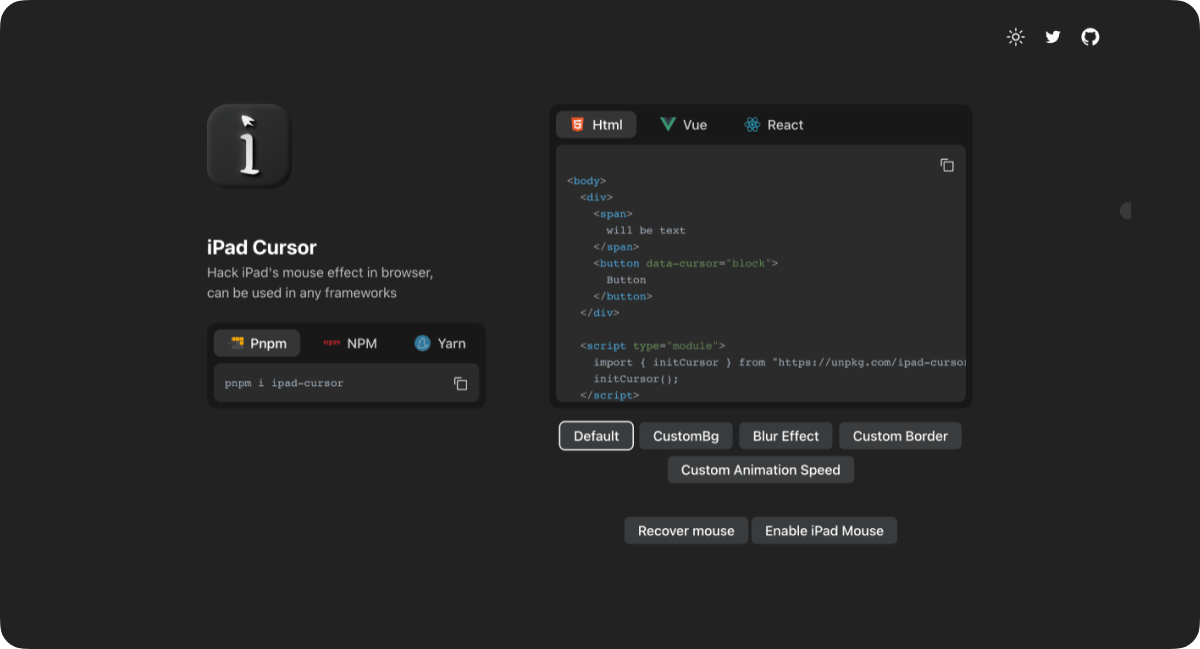Viewport: 1200px width, 649px height.
Task: Toggle light/dark theme sun icon
Action: click(1015, 37)
